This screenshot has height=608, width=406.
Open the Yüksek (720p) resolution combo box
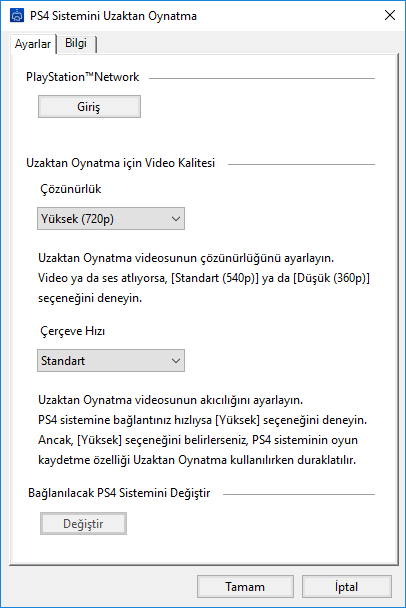111,219
